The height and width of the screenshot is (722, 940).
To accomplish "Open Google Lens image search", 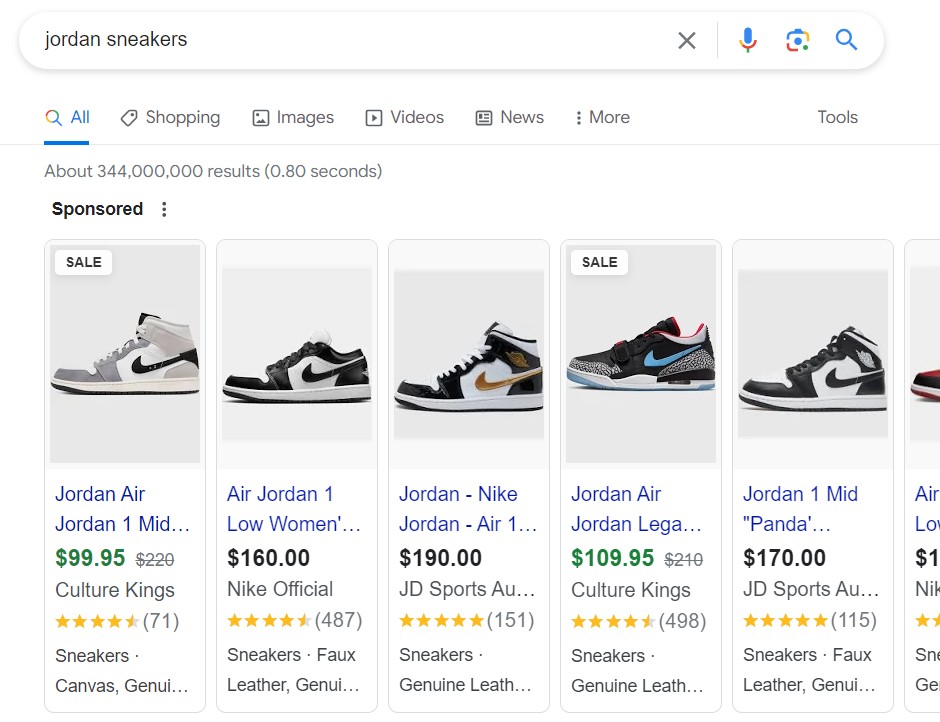I will pyautogui.click(x=797, y=40).
